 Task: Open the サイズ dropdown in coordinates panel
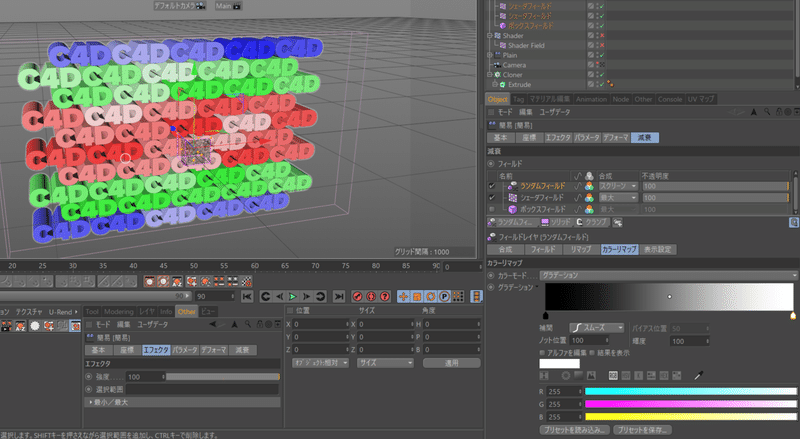(x=385, y=363)
